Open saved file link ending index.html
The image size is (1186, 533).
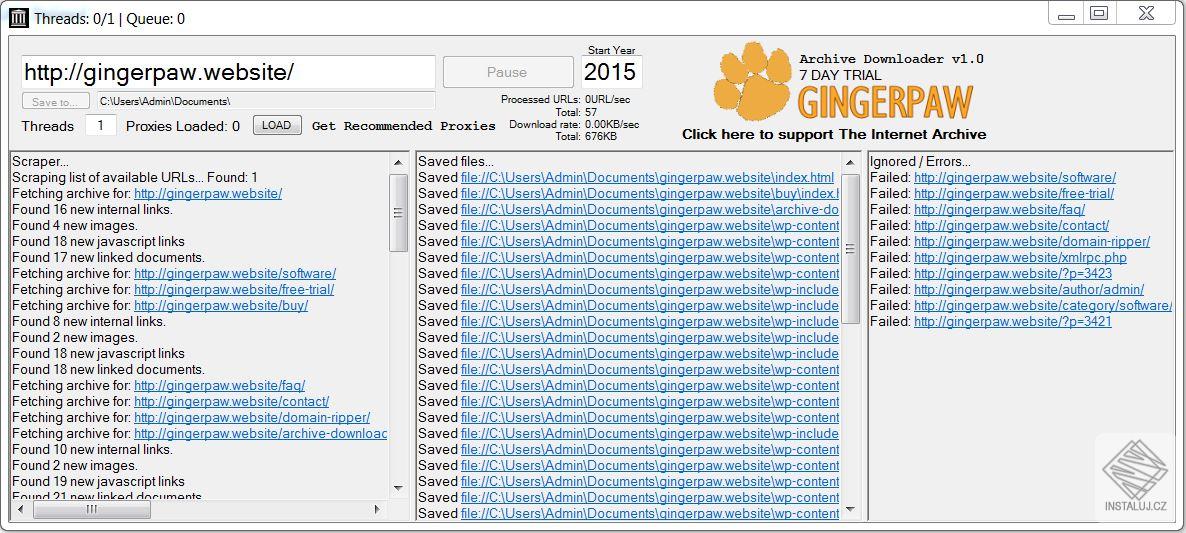point(647,178)
